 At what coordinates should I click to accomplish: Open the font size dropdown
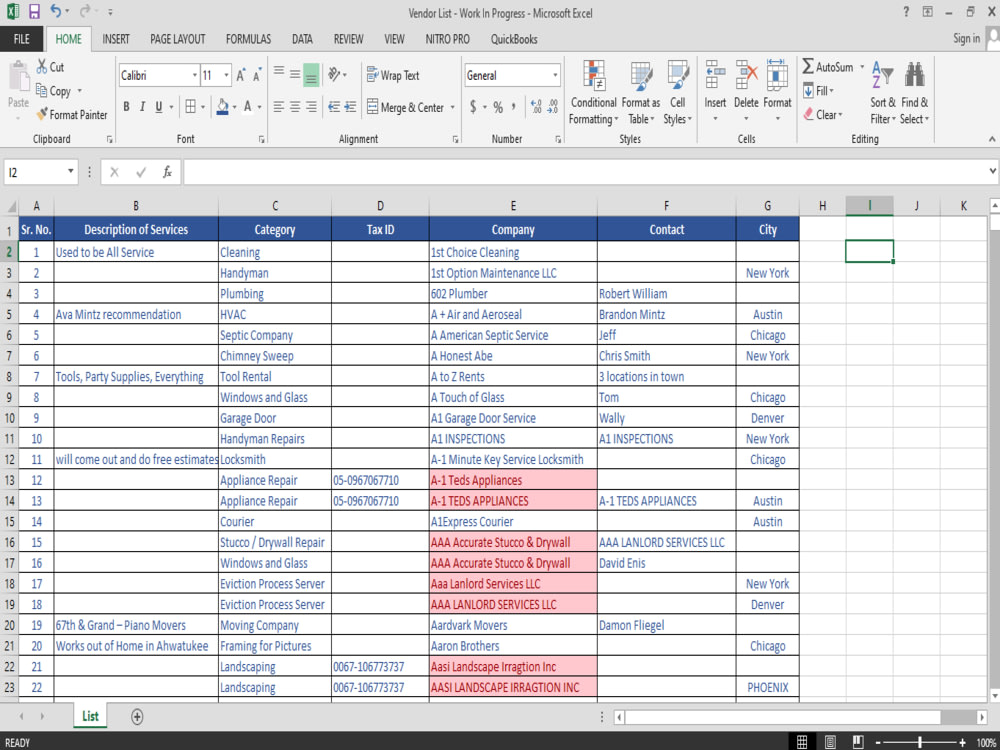tap(226, 75)
